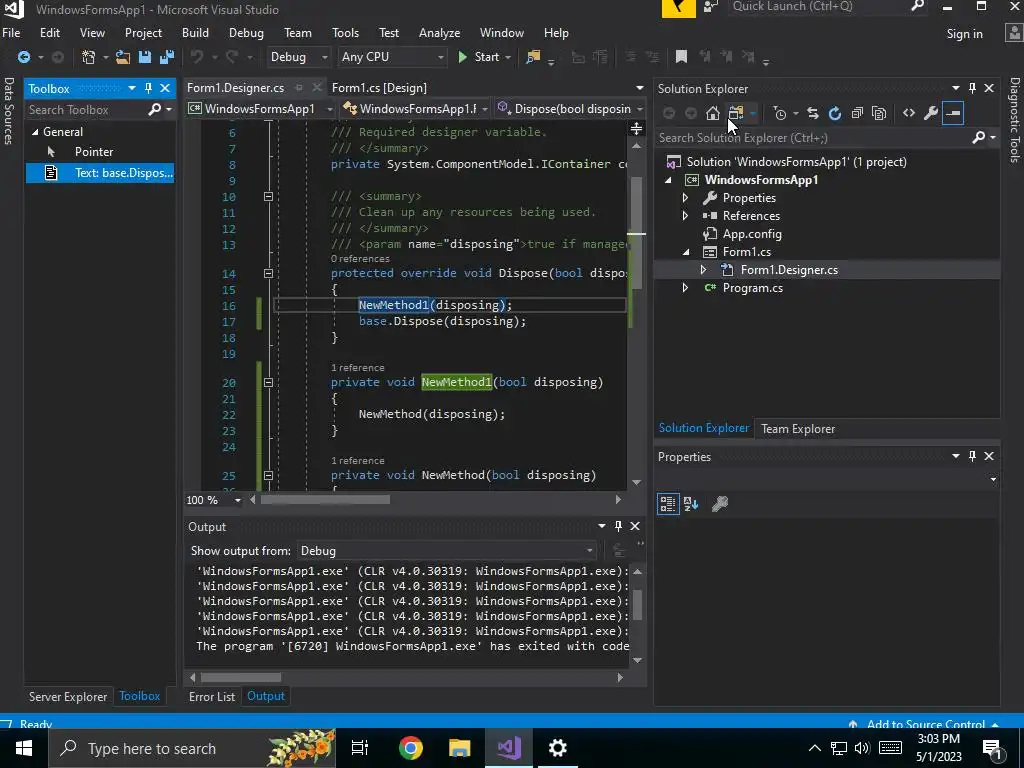
Task: Click the Save All toolbar icon
Action: [167, 57]
